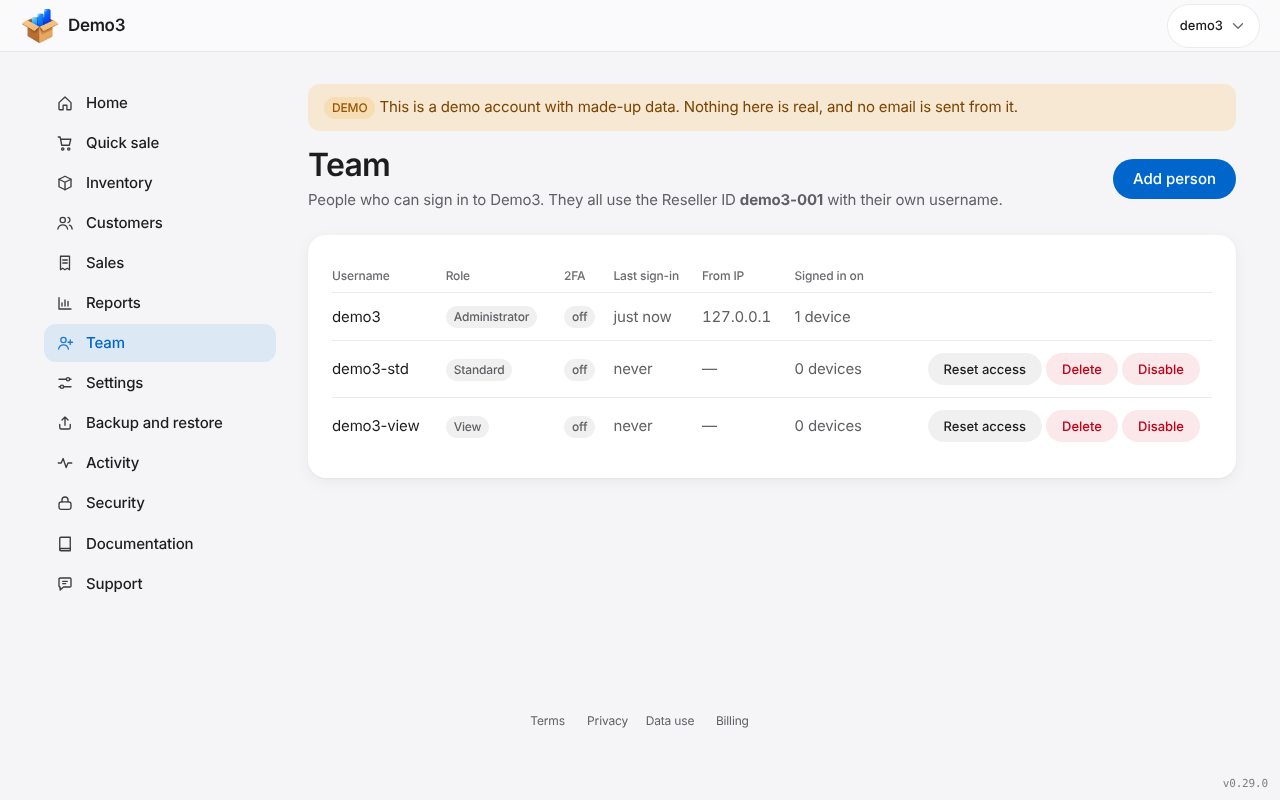The height and width of the screenshot is (800, 1280).
Task: Open the Billing footer link
Action: coord(732,721)
